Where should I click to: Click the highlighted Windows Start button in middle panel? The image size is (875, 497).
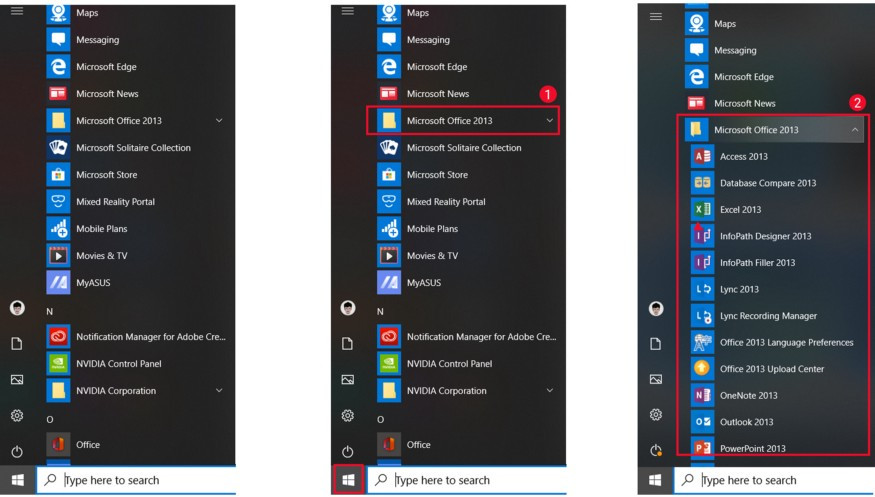[348, 480]
